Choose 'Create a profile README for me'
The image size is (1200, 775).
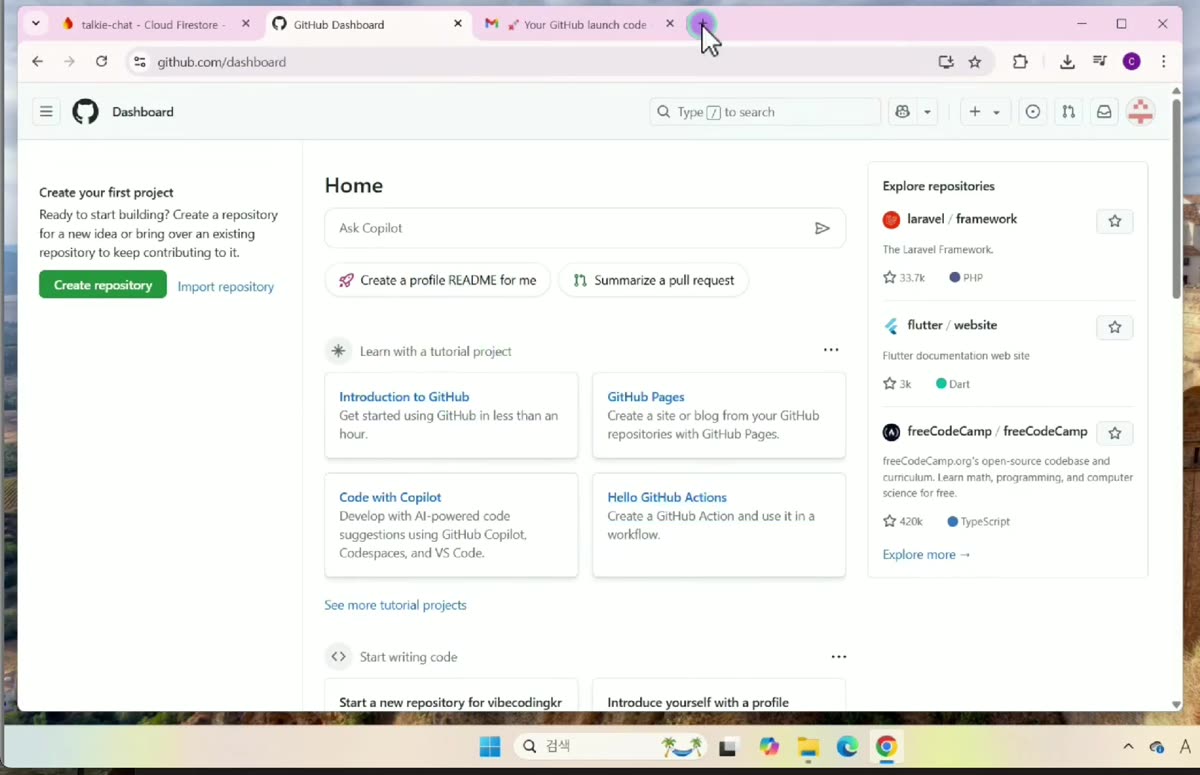coord(438,280)
